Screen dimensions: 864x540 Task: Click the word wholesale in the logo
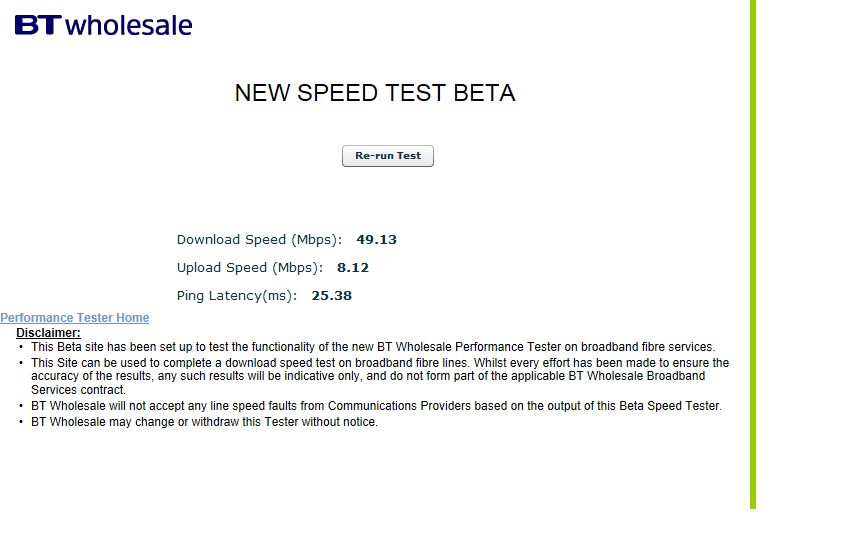pos(129,26)
